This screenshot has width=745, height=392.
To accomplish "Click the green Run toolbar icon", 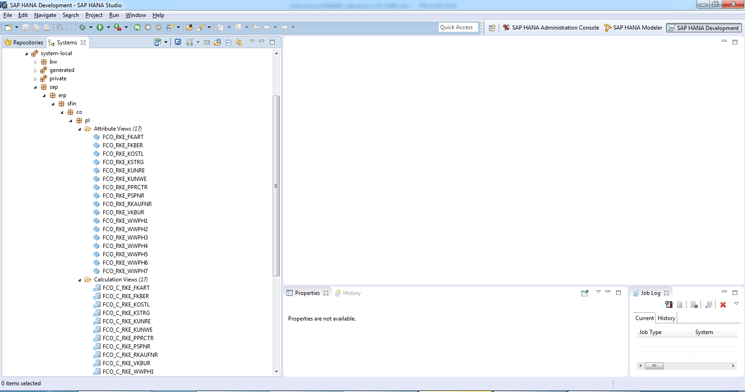I will tap(100, 28).
